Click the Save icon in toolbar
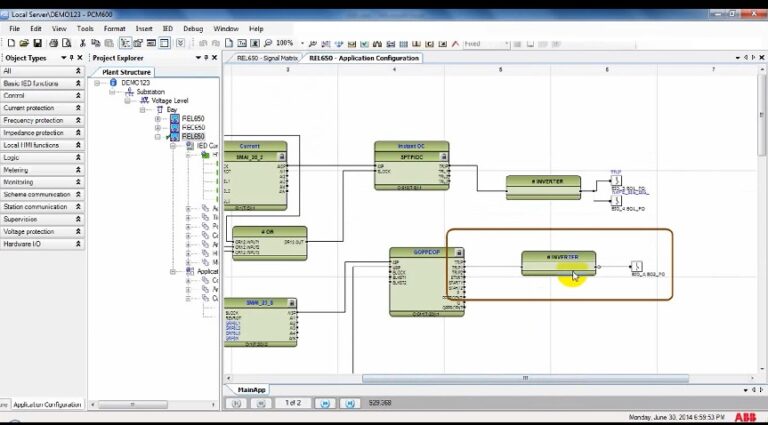The height and width of the screenshot is (425, 768). coord(37,43)
